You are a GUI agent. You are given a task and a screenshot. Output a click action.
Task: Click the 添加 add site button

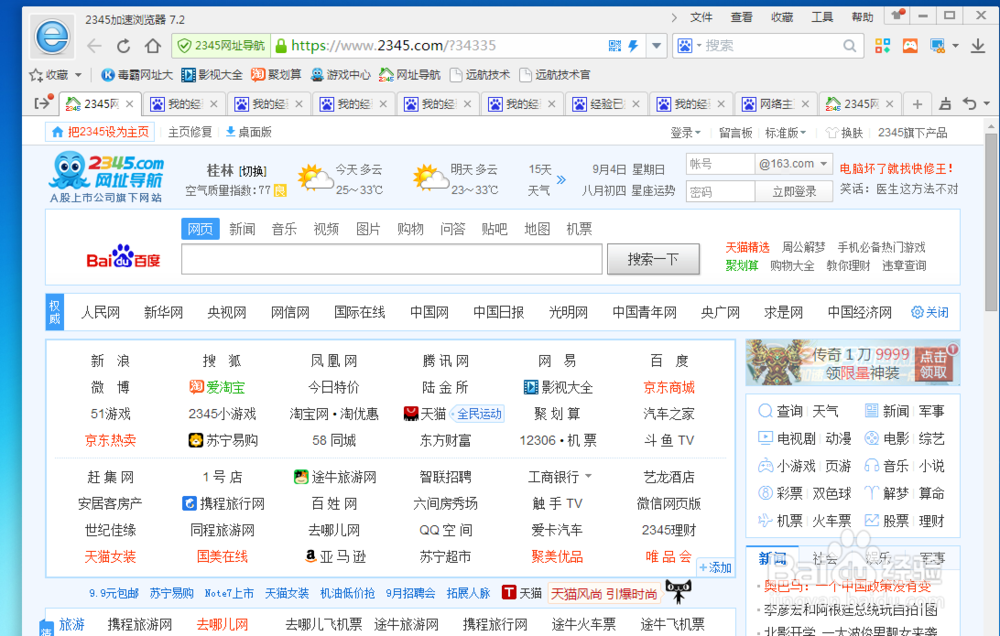pyautogui.click(x=714, y=567)
